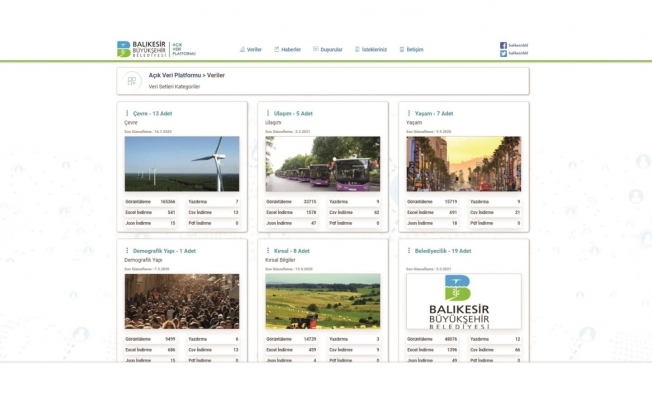Click the purple buses thumbnail image
Screen dimensions: 652x400
click(323, 164)
